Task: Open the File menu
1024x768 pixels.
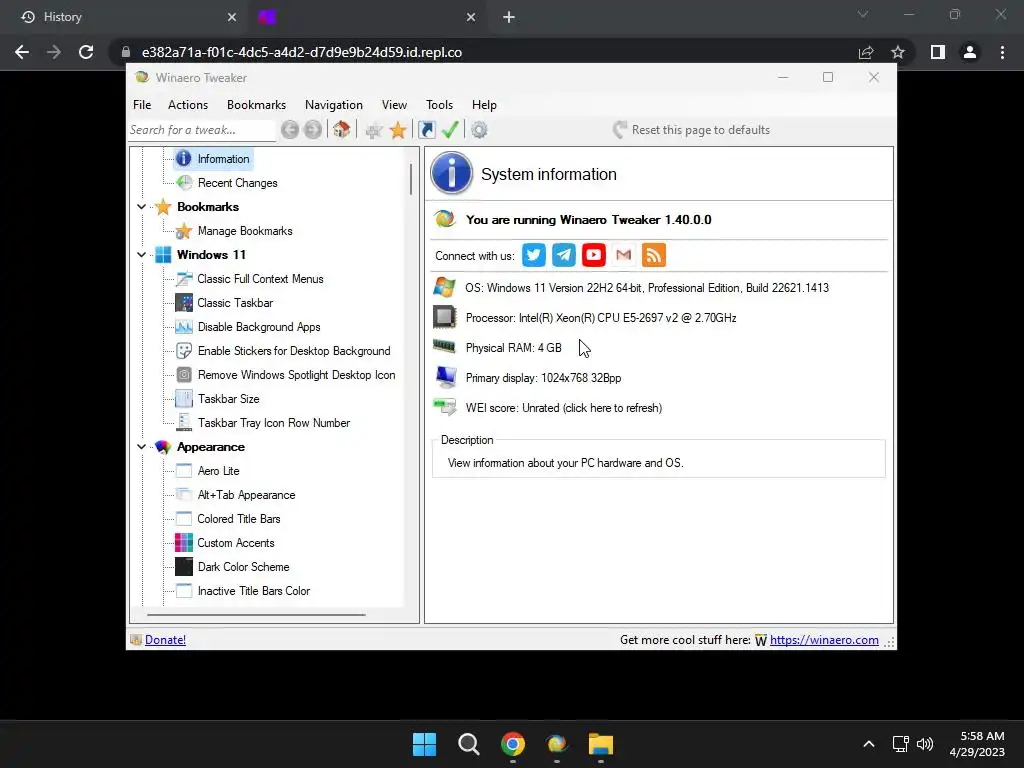Action: click(x=142, y=104)
